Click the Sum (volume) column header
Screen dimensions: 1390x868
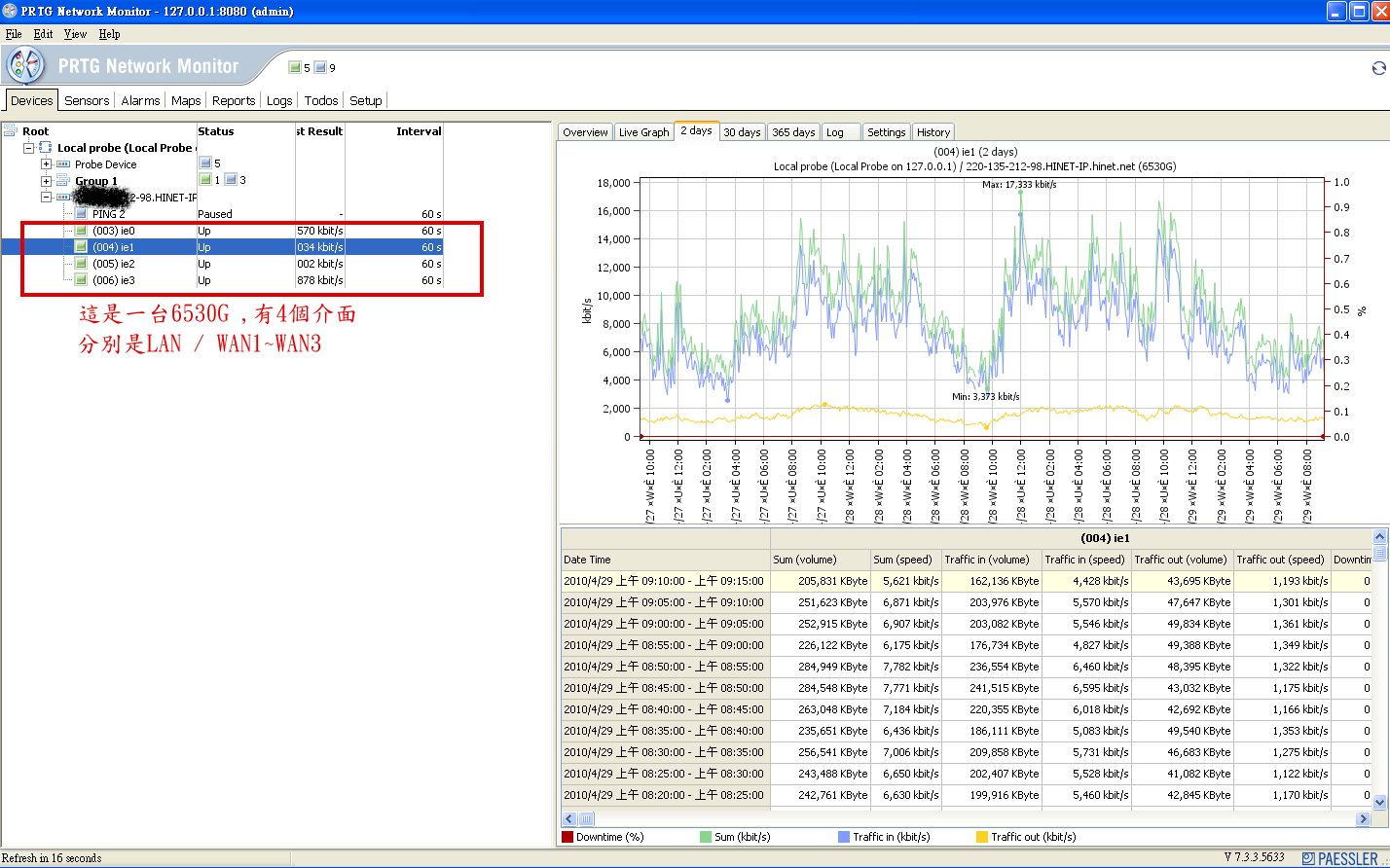pyautogui.click(x=821, y=560)
